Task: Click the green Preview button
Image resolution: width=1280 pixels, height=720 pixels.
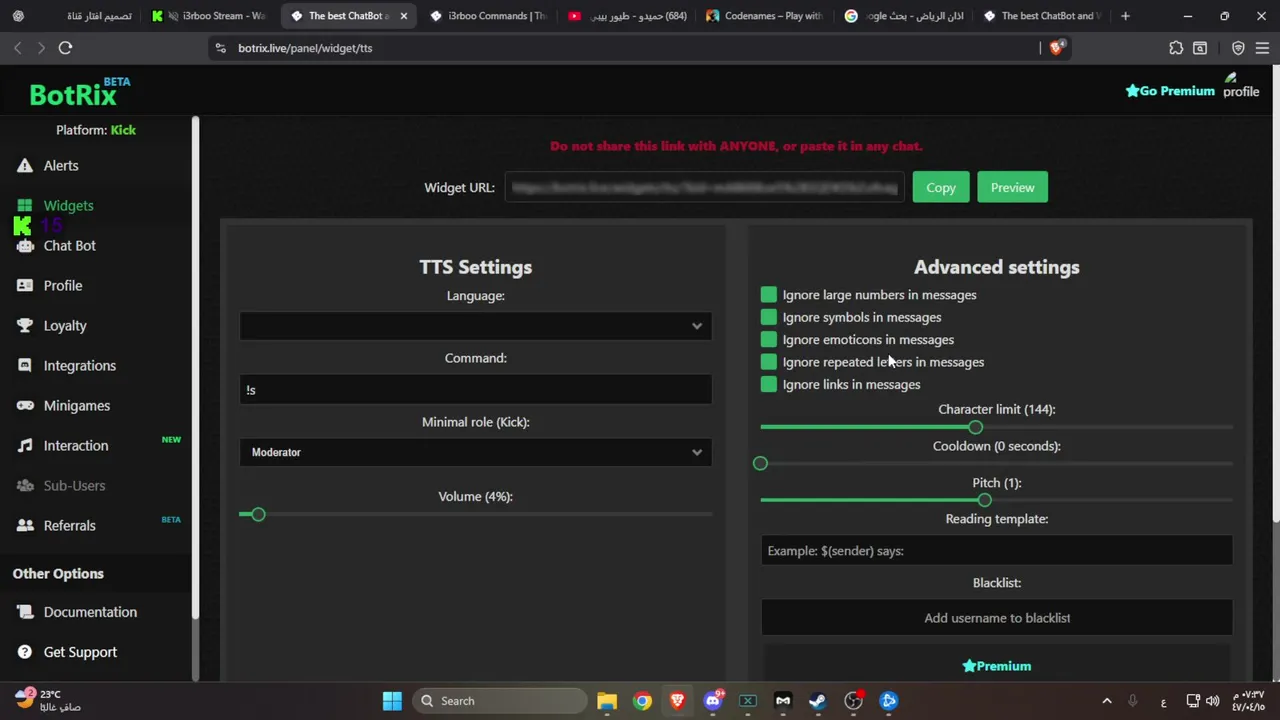Action: (x=1012, y=188)
